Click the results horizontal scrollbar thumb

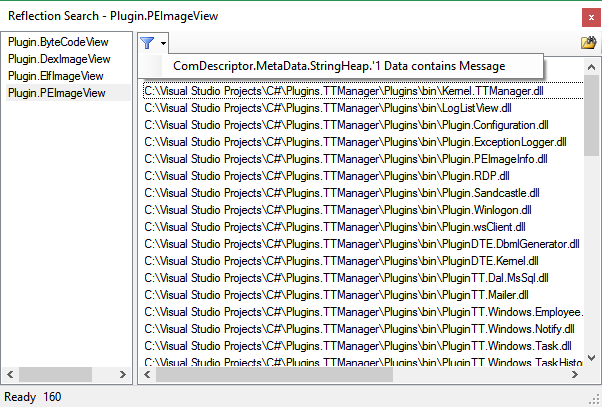pyautogui.click(x=274, y=374)
